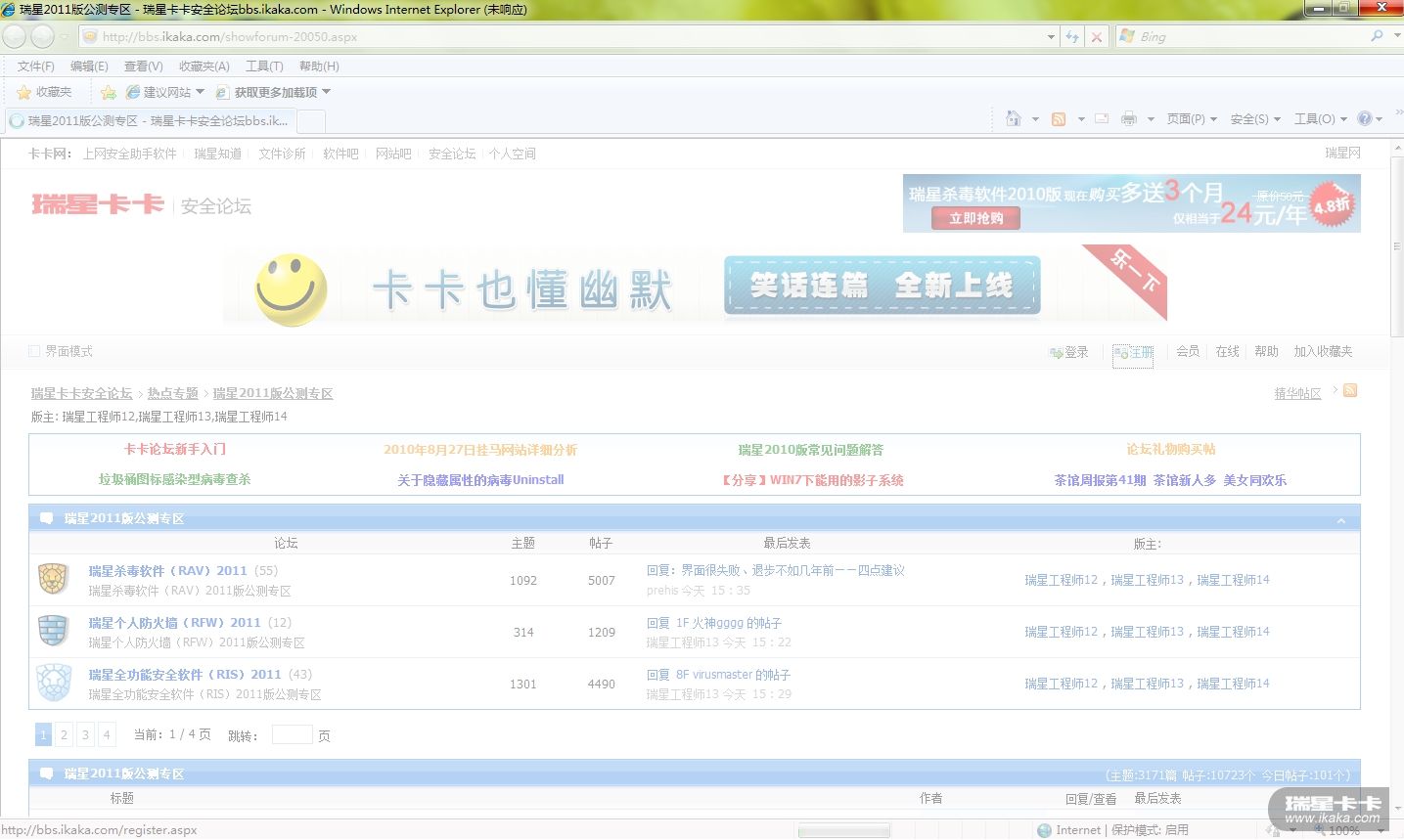Open the 编辑(E) menu
1404x840 pixels.
pyautogui.click(x=89, y=66)
